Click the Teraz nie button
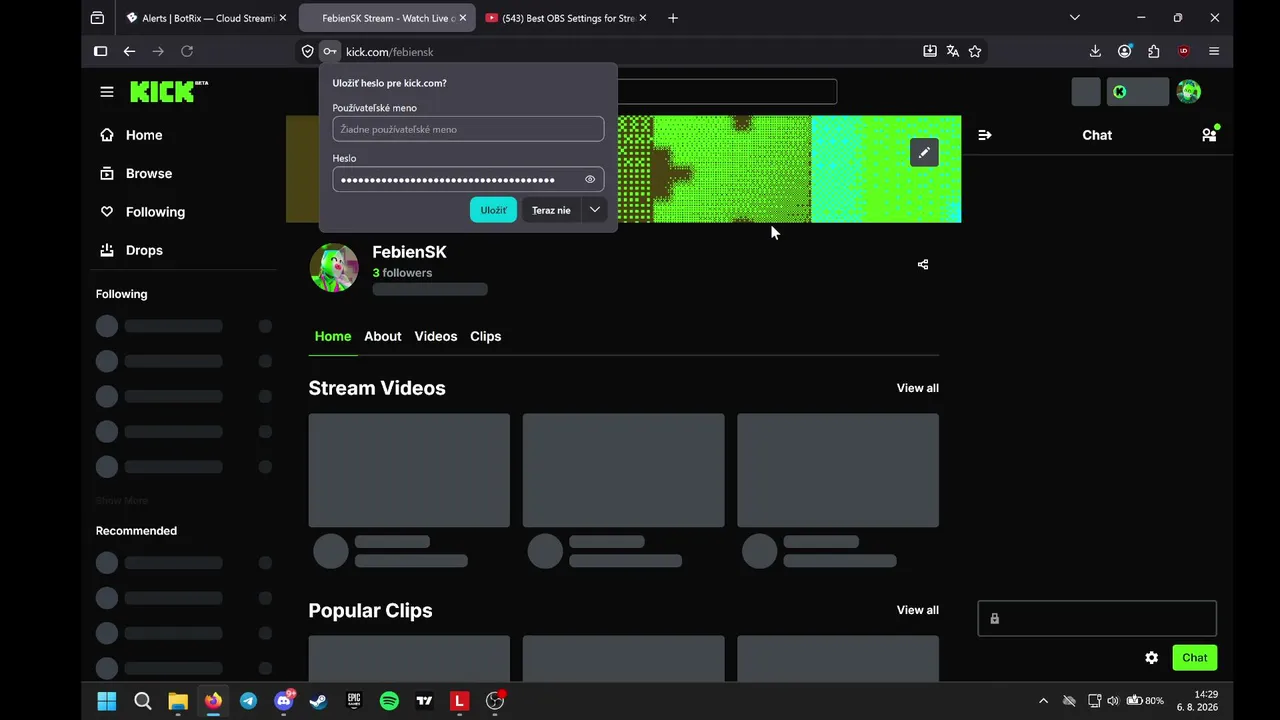Viewport: 1280px width, 720px height. point(551,210)
